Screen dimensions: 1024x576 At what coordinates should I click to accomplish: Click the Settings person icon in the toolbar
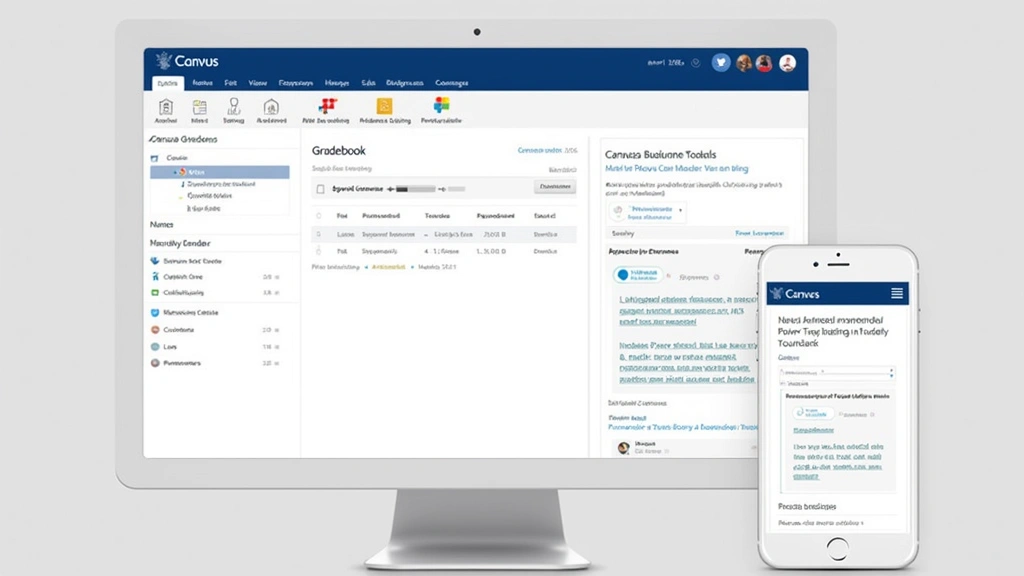[x=231, y=107]
